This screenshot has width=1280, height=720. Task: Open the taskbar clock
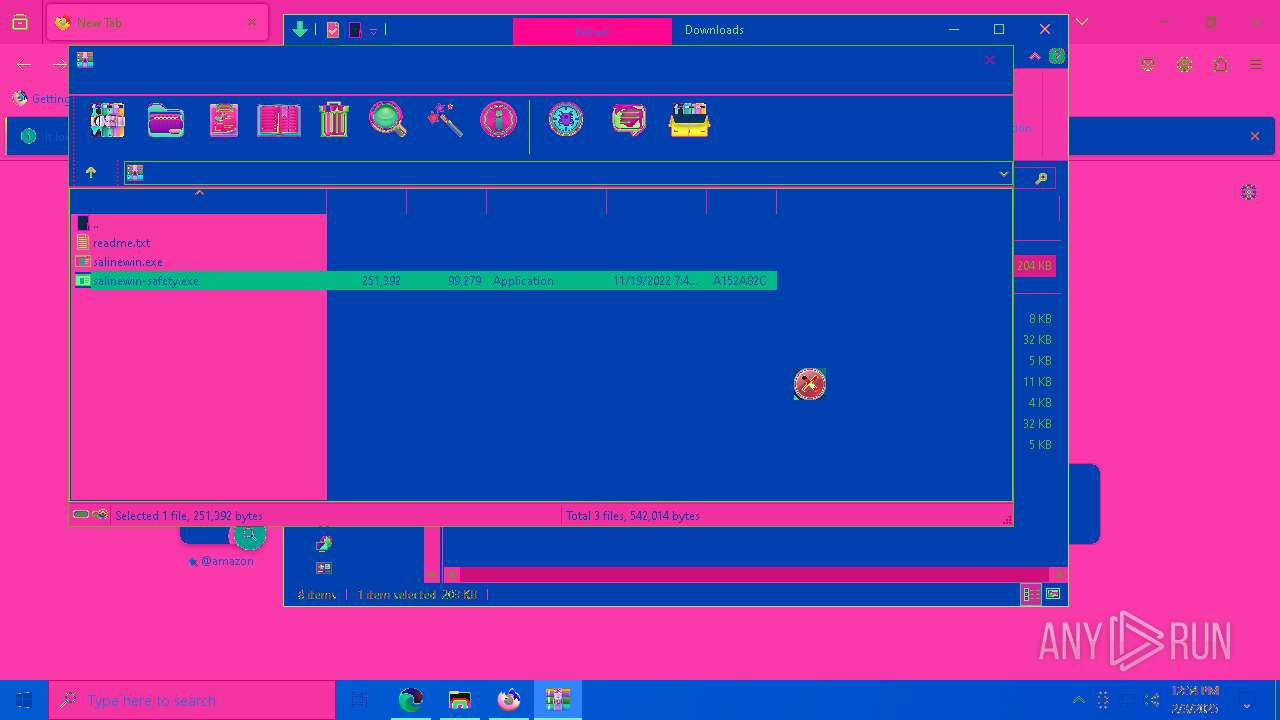(1195, 700)
